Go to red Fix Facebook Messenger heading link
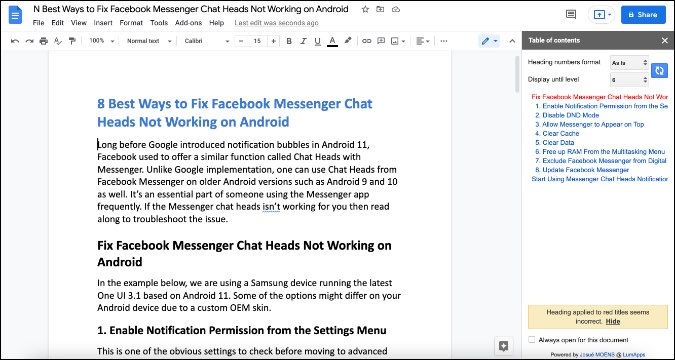 tap(599, 97)
